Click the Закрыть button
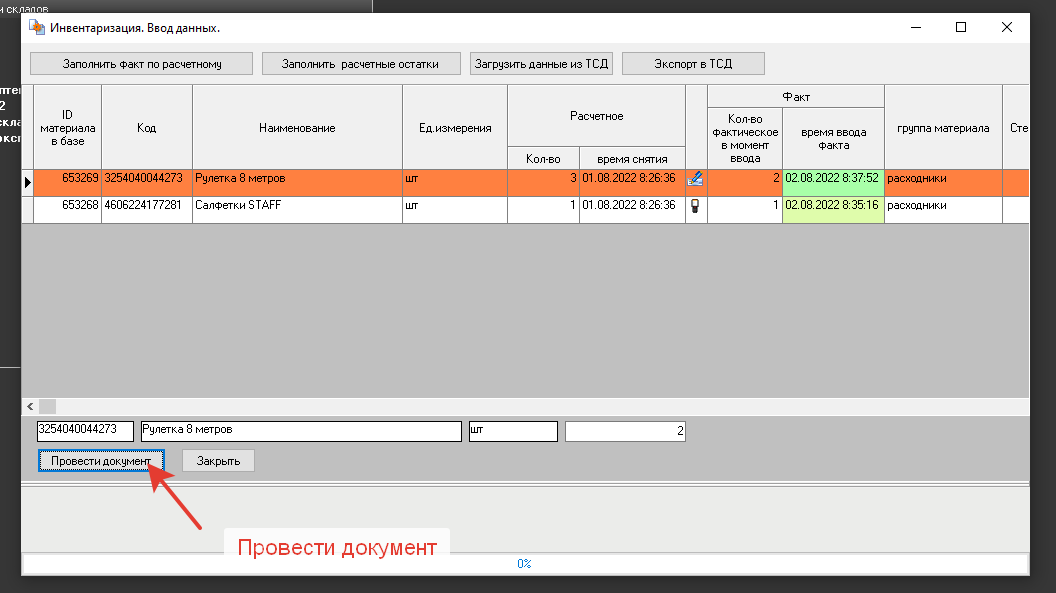The image size is (1056, 593). (218, 461)
